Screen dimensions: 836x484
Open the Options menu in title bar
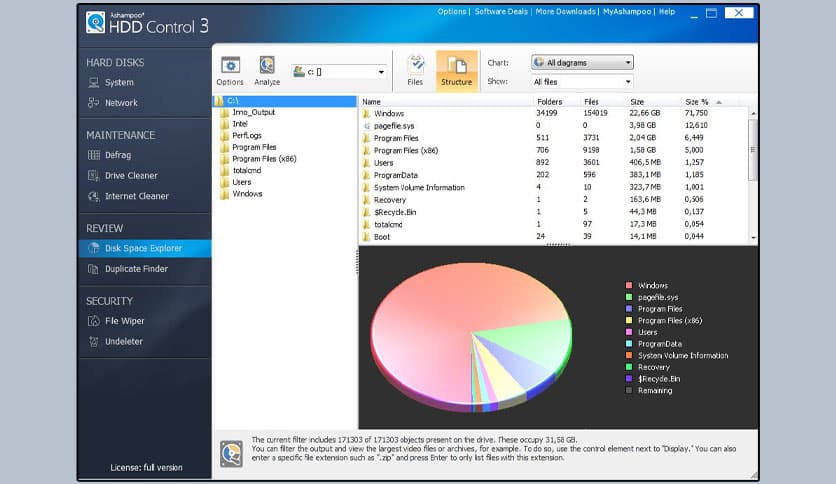point(452,11)
